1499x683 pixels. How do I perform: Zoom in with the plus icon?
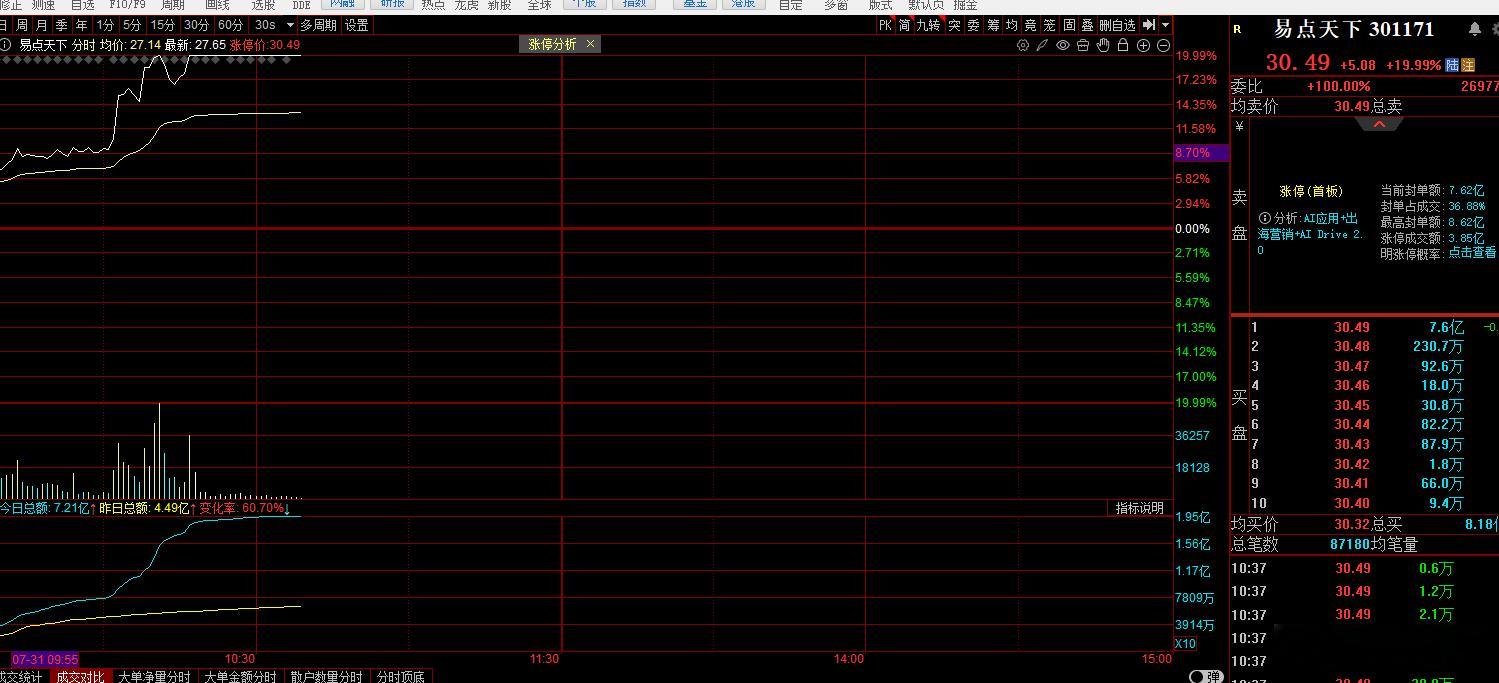click(x=1143, y=45)
